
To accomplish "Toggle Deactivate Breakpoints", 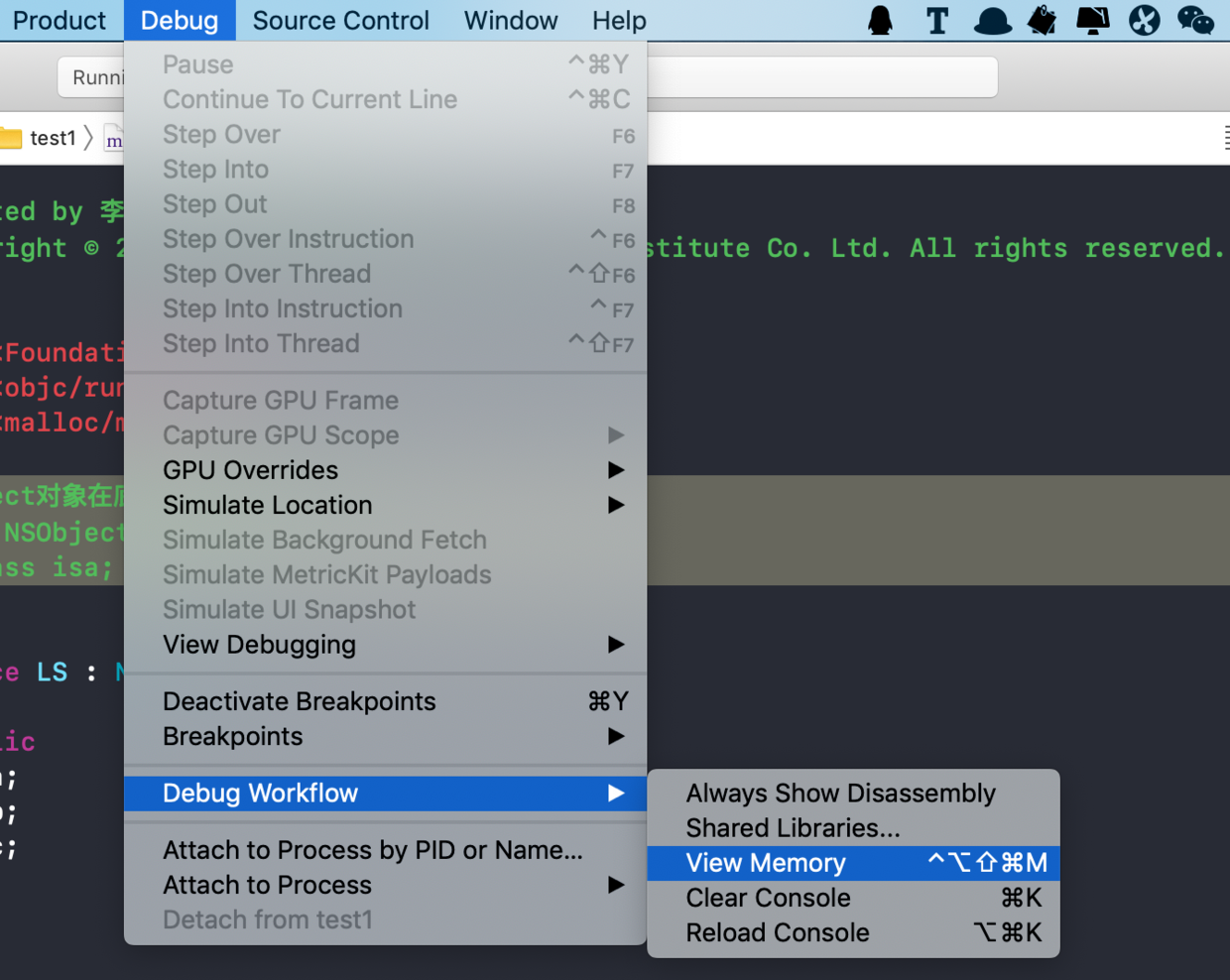I will pyautogui.click(x=385, y=701).
